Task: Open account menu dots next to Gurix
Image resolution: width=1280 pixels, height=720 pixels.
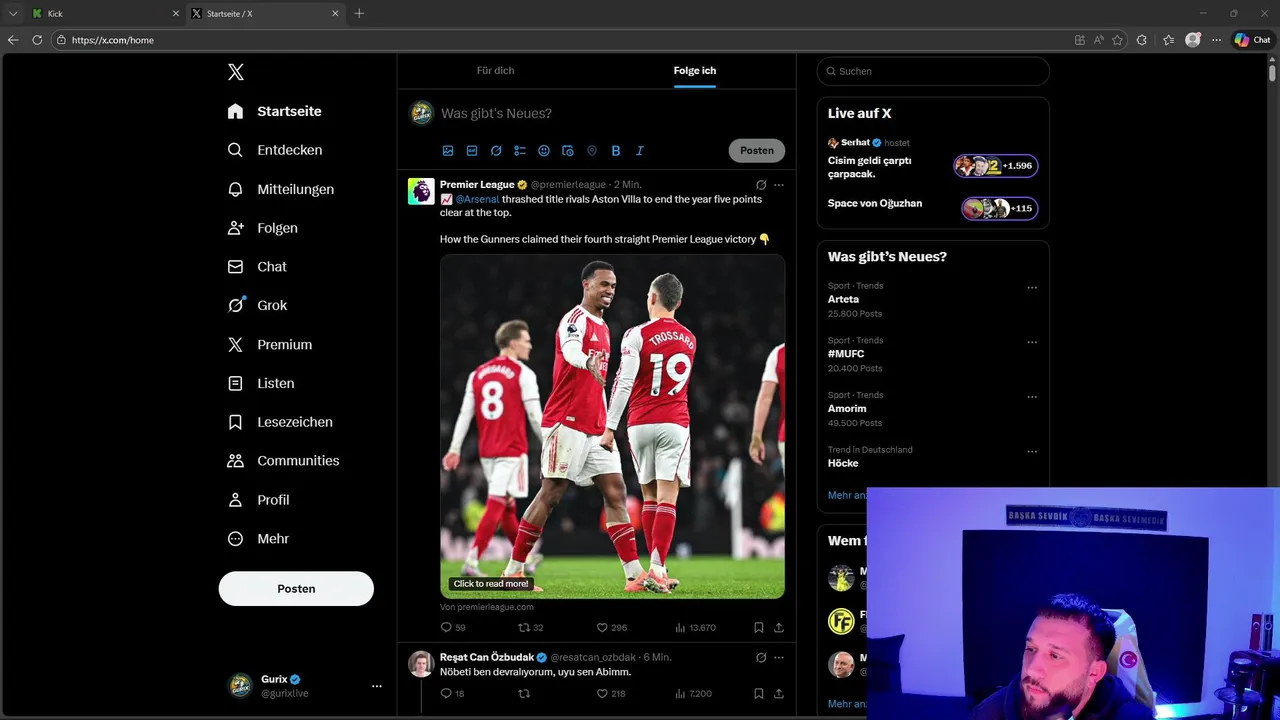Action: click(377, 686)
